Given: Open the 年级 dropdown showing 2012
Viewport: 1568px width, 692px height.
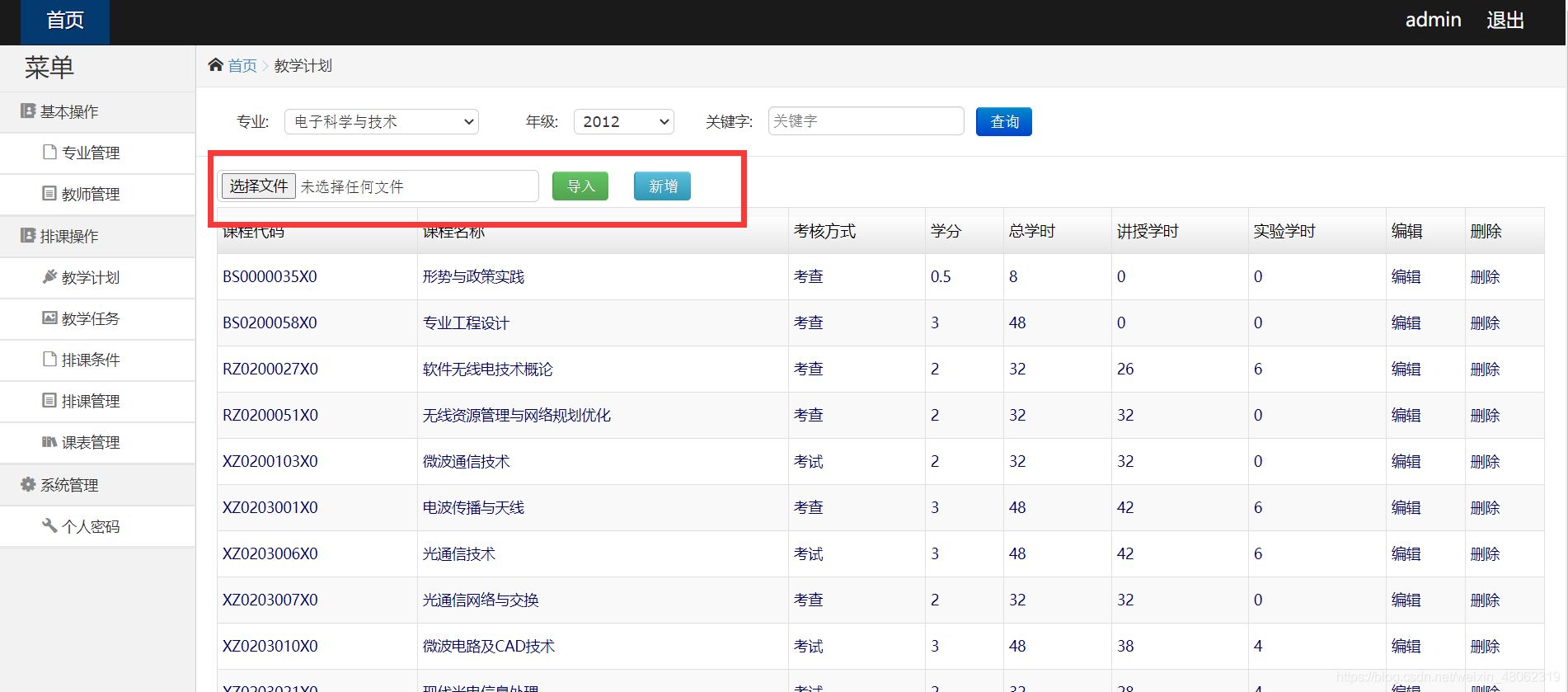Looking at the screenshot, I should [x=624, y=122].
